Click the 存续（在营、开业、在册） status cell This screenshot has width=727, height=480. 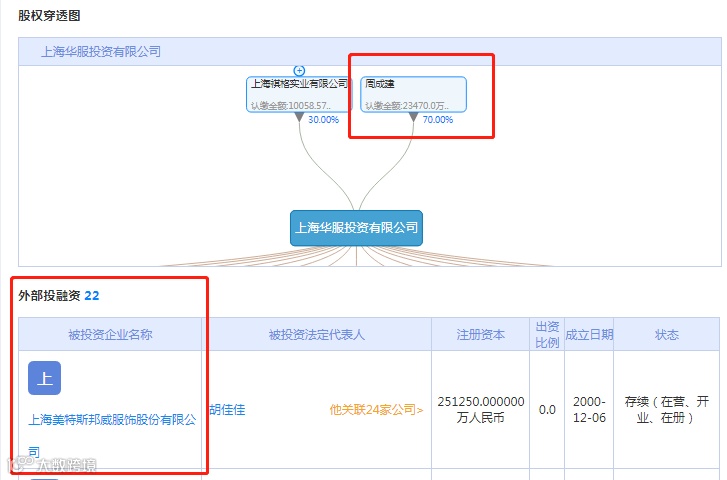point(667,410)
